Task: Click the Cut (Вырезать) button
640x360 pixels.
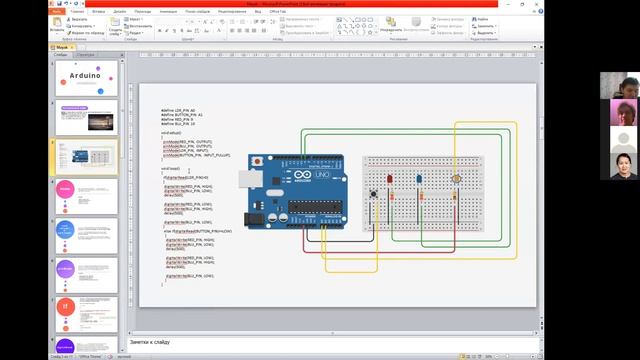Action: [x=77, y=19]
